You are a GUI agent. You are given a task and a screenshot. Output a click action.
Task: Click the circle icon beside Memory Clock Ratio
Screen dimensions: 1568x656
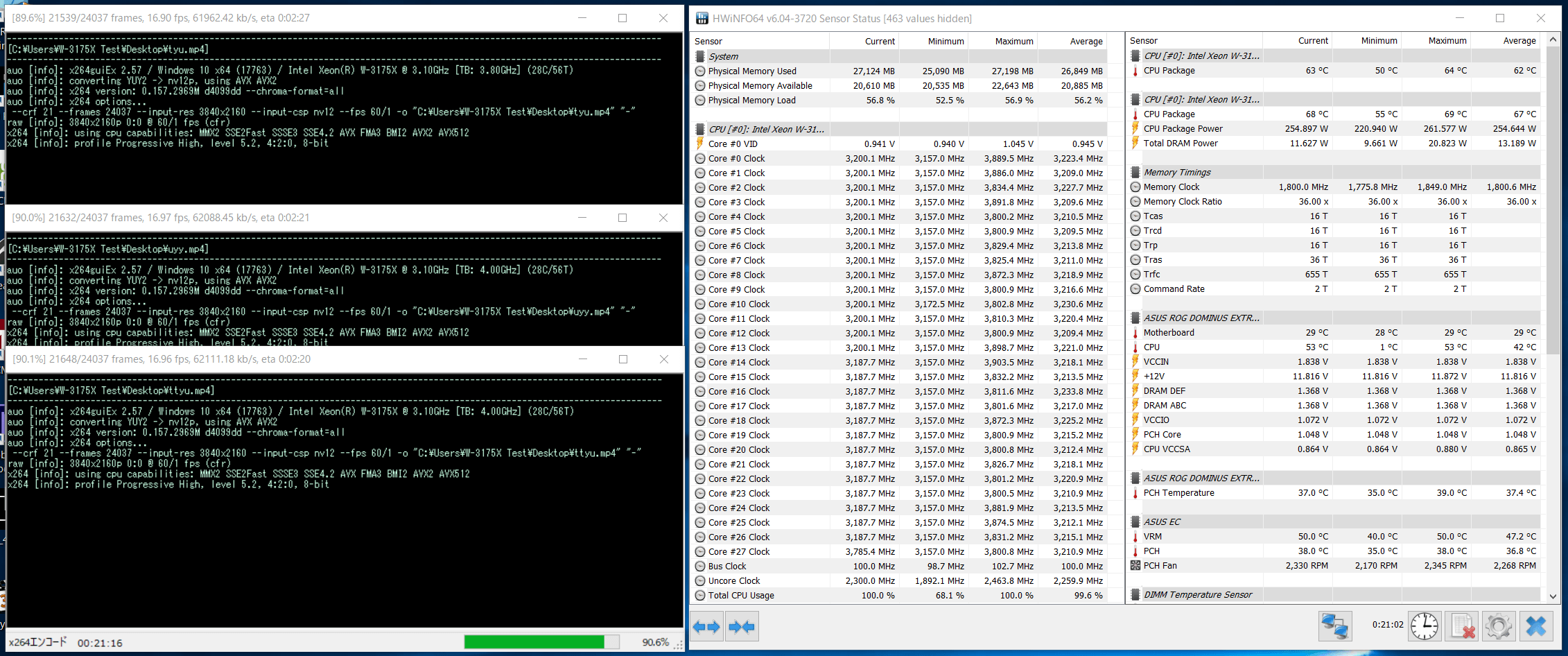[1135, 201]
